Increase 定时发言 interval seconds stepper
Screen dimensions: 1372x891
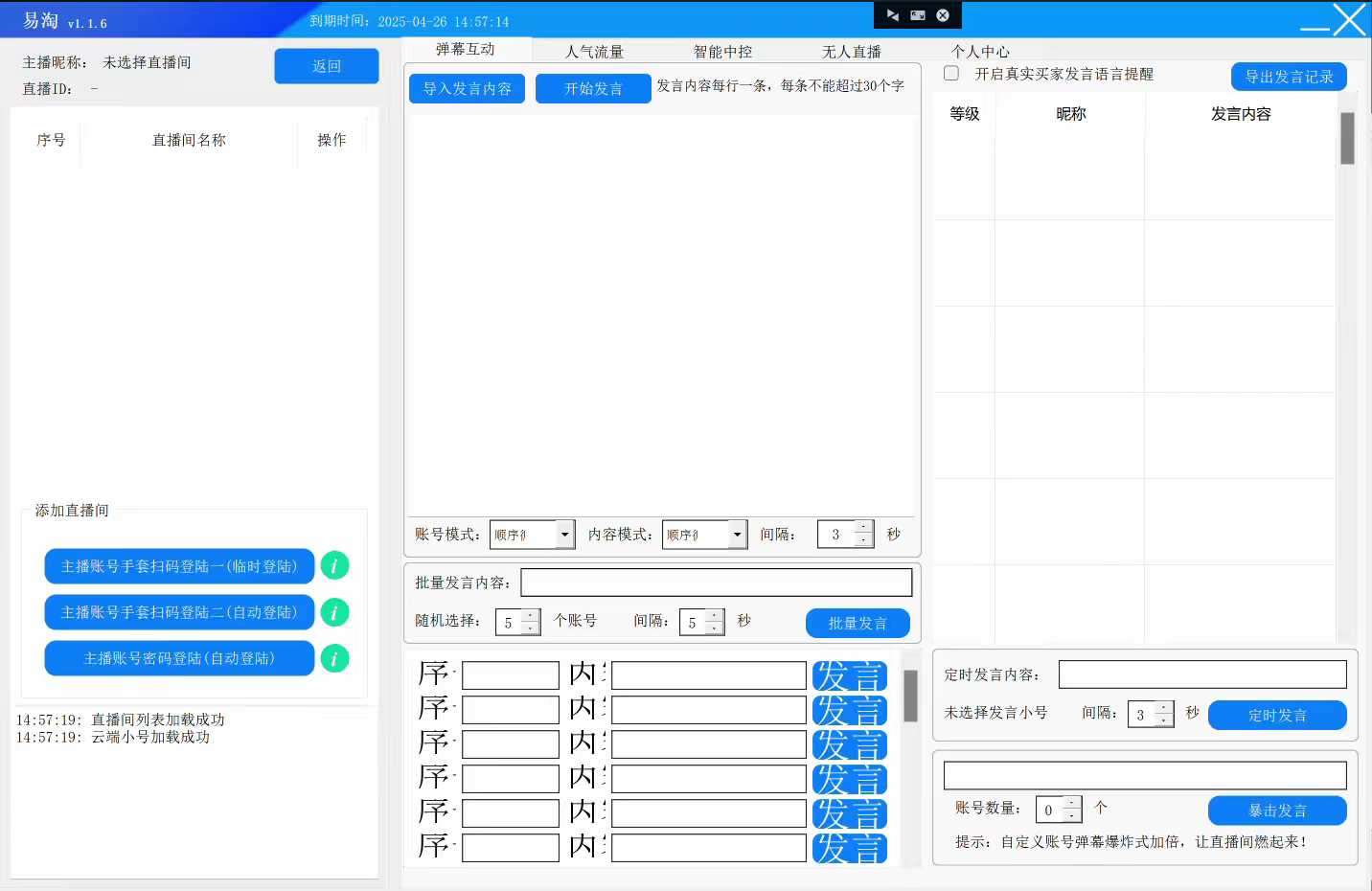(x=1163, y=708)
